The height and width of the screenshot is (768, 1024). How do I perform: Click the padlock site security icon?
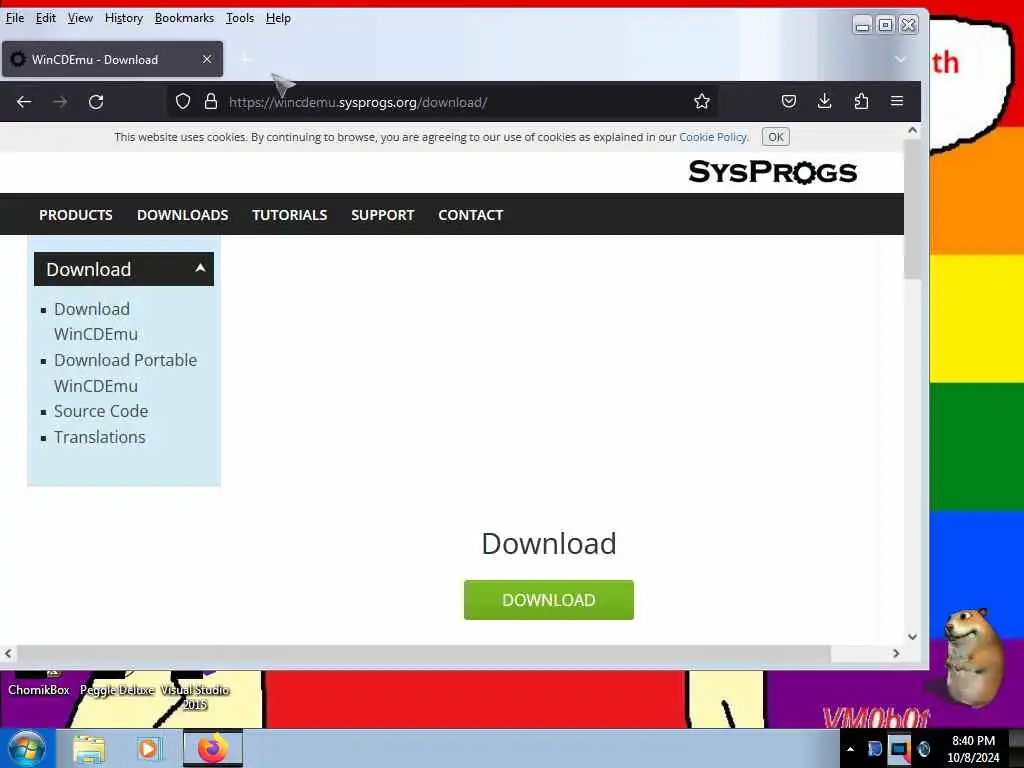point(210,101)
